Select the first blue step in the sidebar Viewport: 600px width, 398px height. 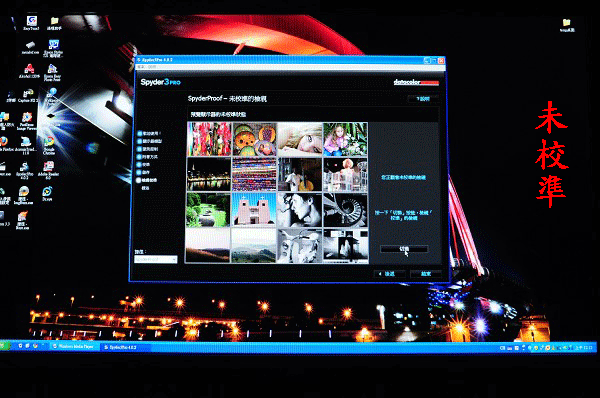149,134
